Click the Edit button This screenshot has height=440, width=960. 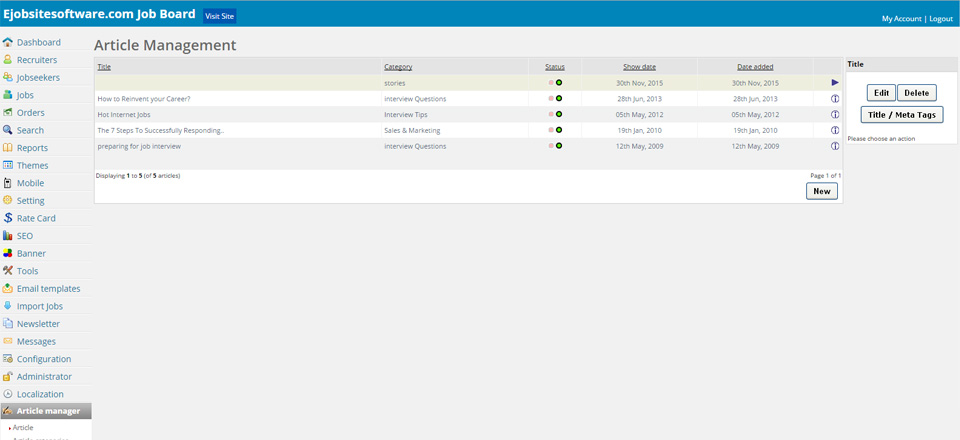(881, 93)
